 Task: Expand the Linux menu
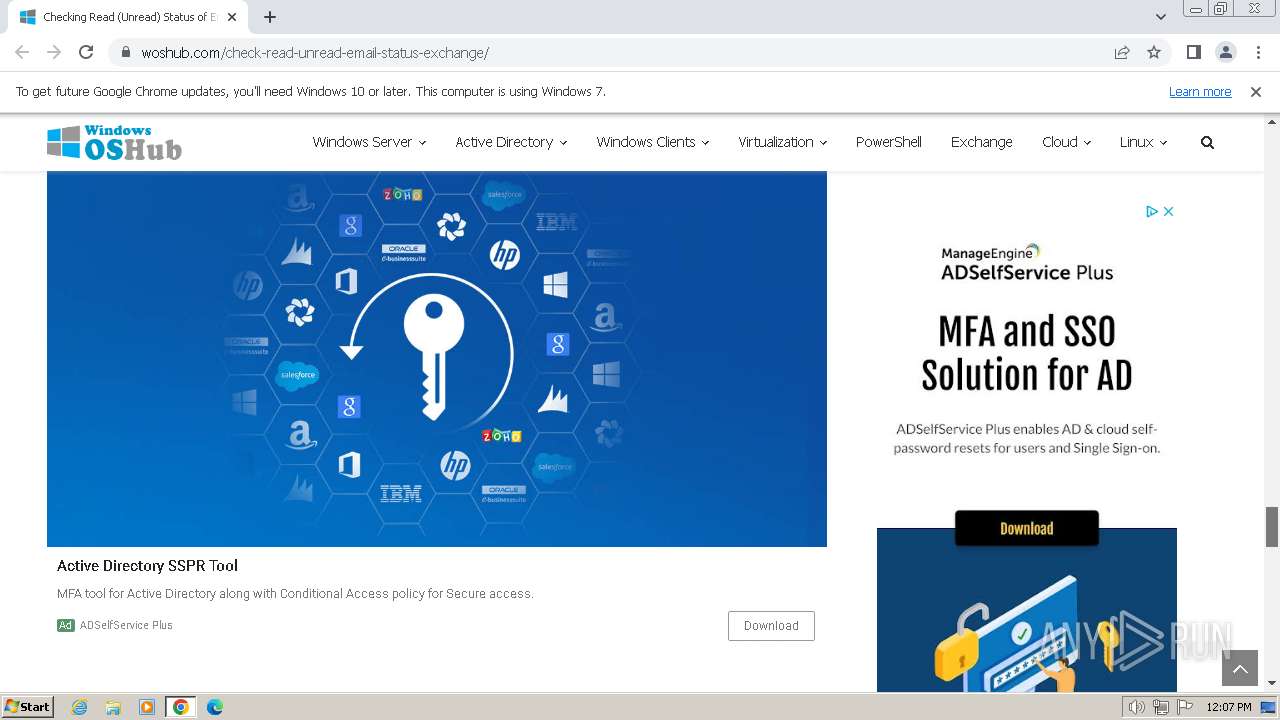(1143, 142)
